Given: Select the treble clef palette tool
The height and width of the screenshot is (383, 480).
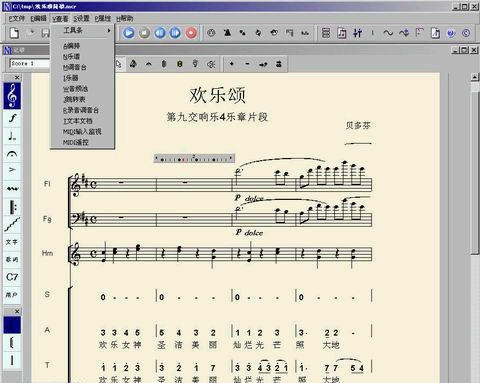Looking at the screenshot, I should click(x=12, y=96).
